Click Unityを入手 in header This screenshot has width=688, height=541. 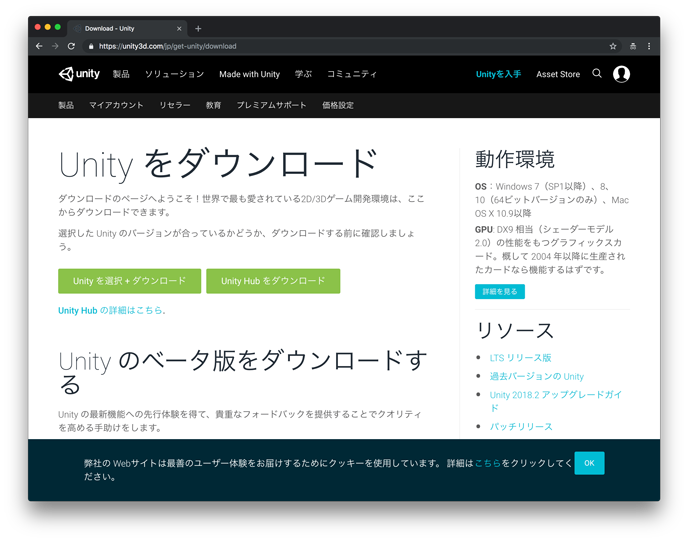point(498,74)
